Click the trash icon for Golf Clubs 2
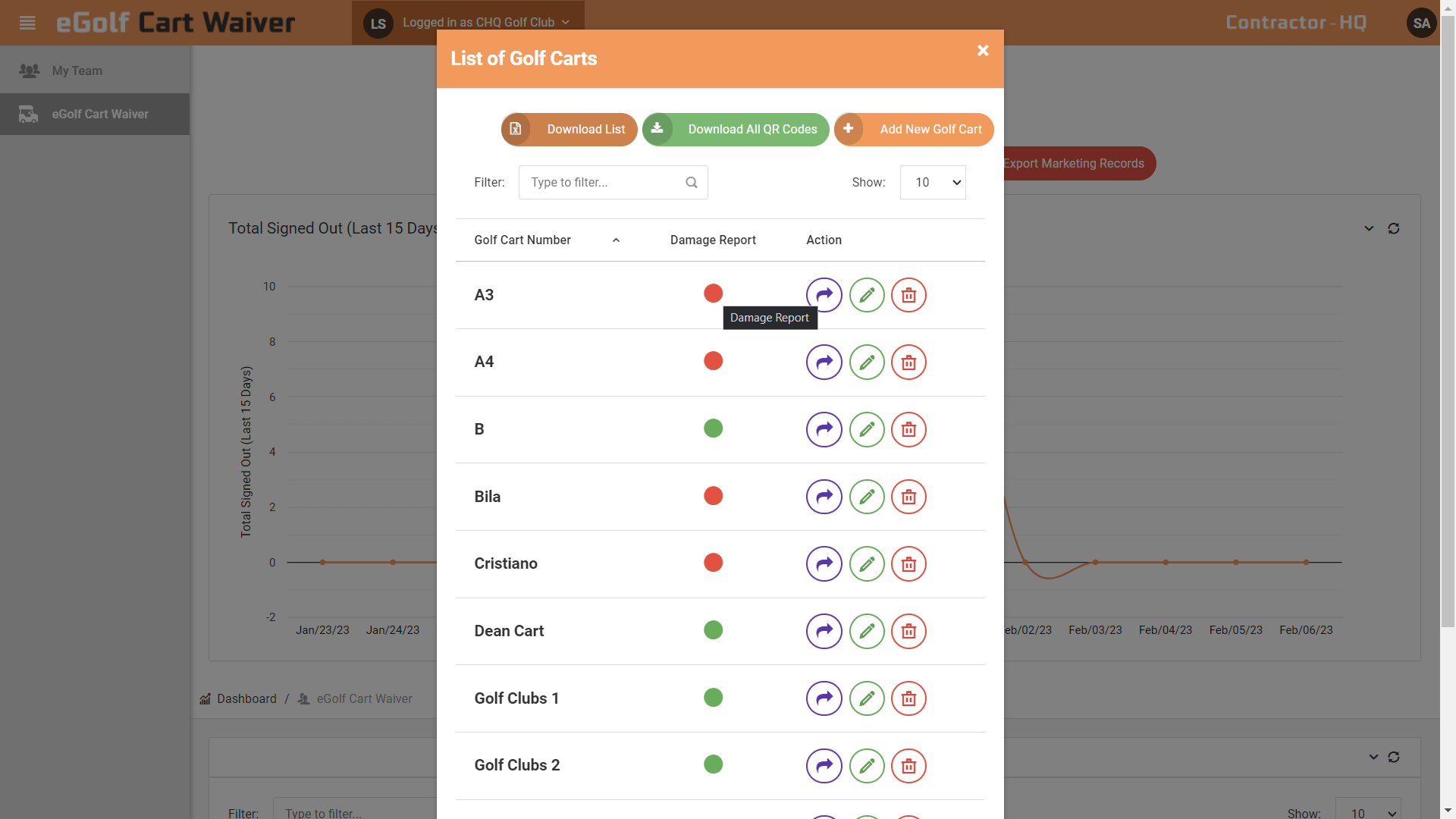1456x819 pixels. click(x=908, y=766)
